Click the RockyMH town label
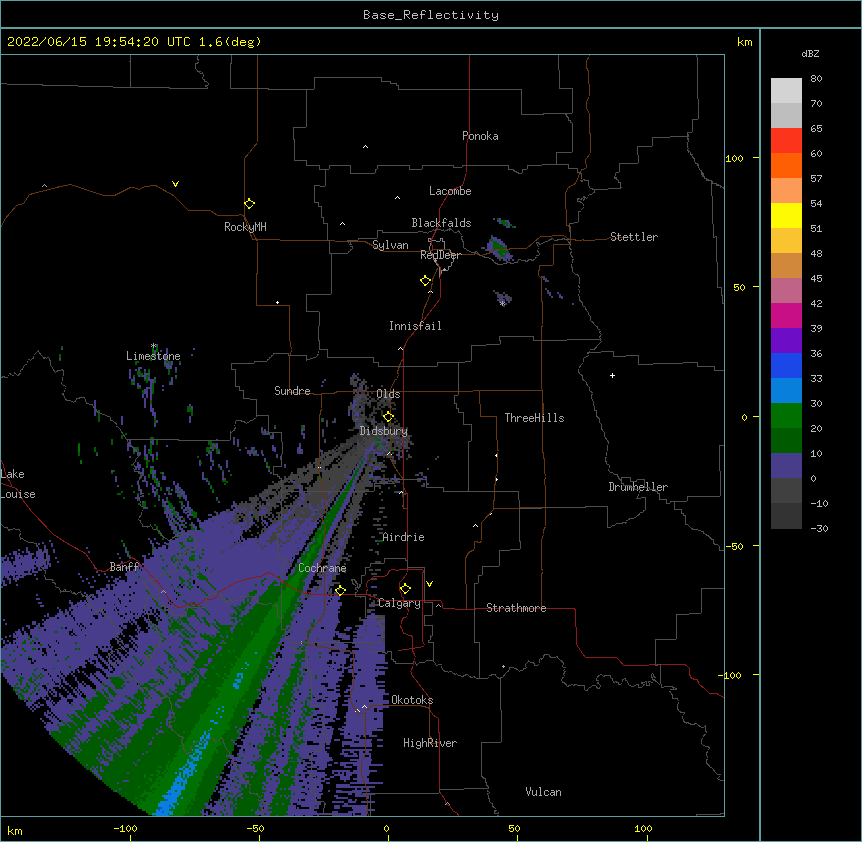Image resolution: width=862 pixels, height=842 pixels. (x=245, y=226)
